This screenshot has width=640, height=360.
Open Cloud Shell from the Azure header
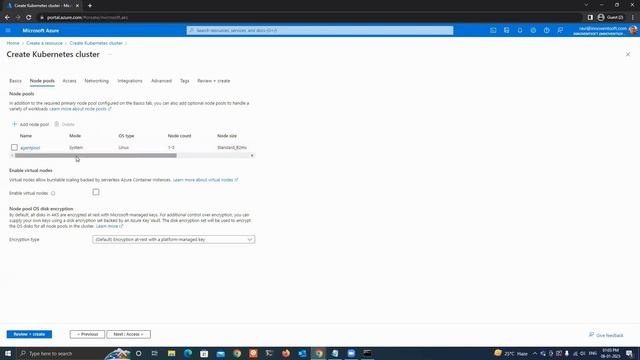[493, 30]
